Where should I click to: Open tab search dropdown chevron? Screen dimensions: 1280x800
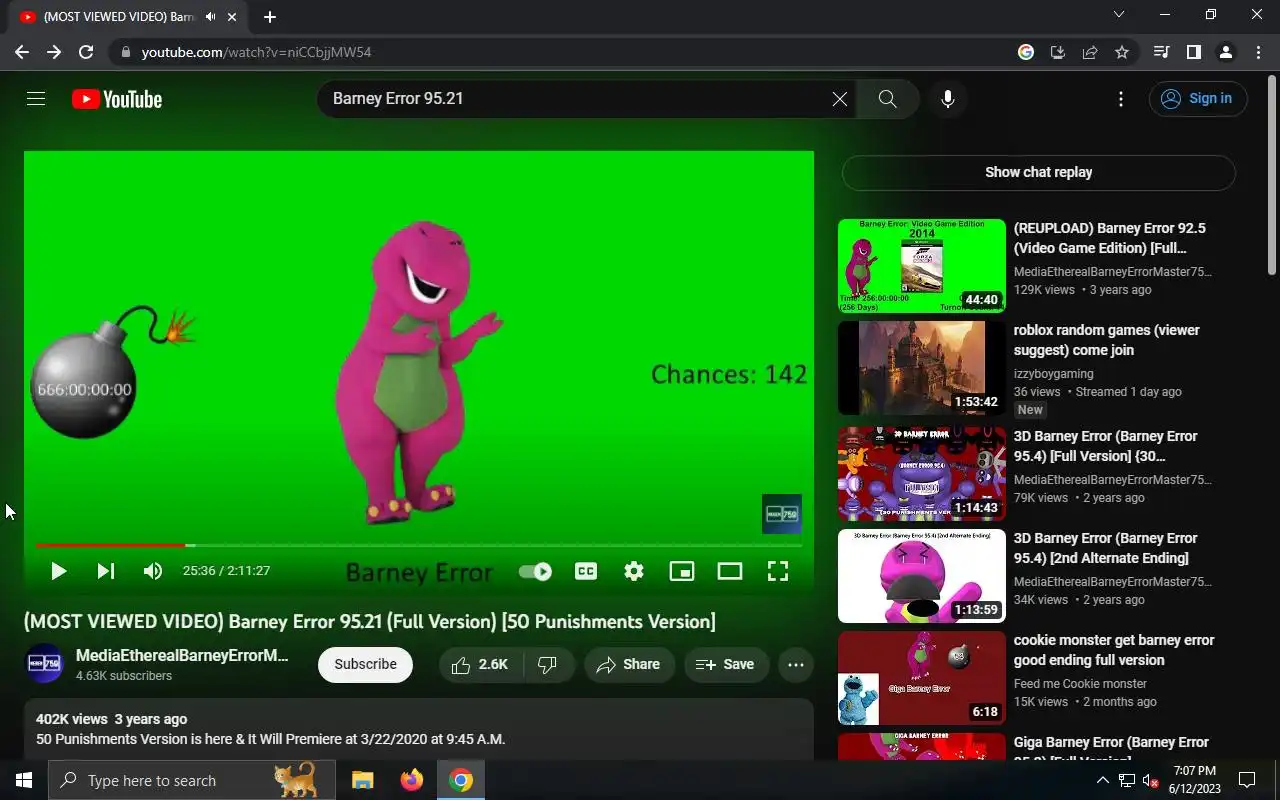click(1119, 14)
